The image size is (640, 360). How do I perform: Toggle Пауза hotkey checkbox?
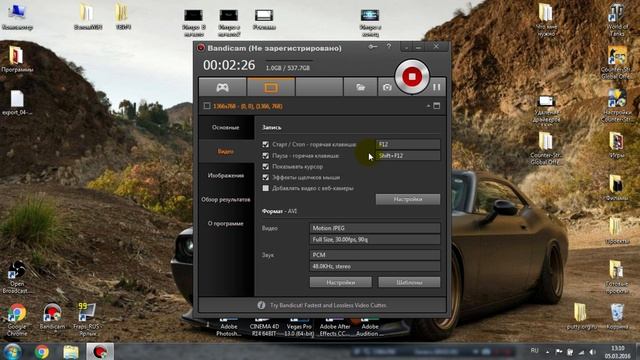[266, 156]
